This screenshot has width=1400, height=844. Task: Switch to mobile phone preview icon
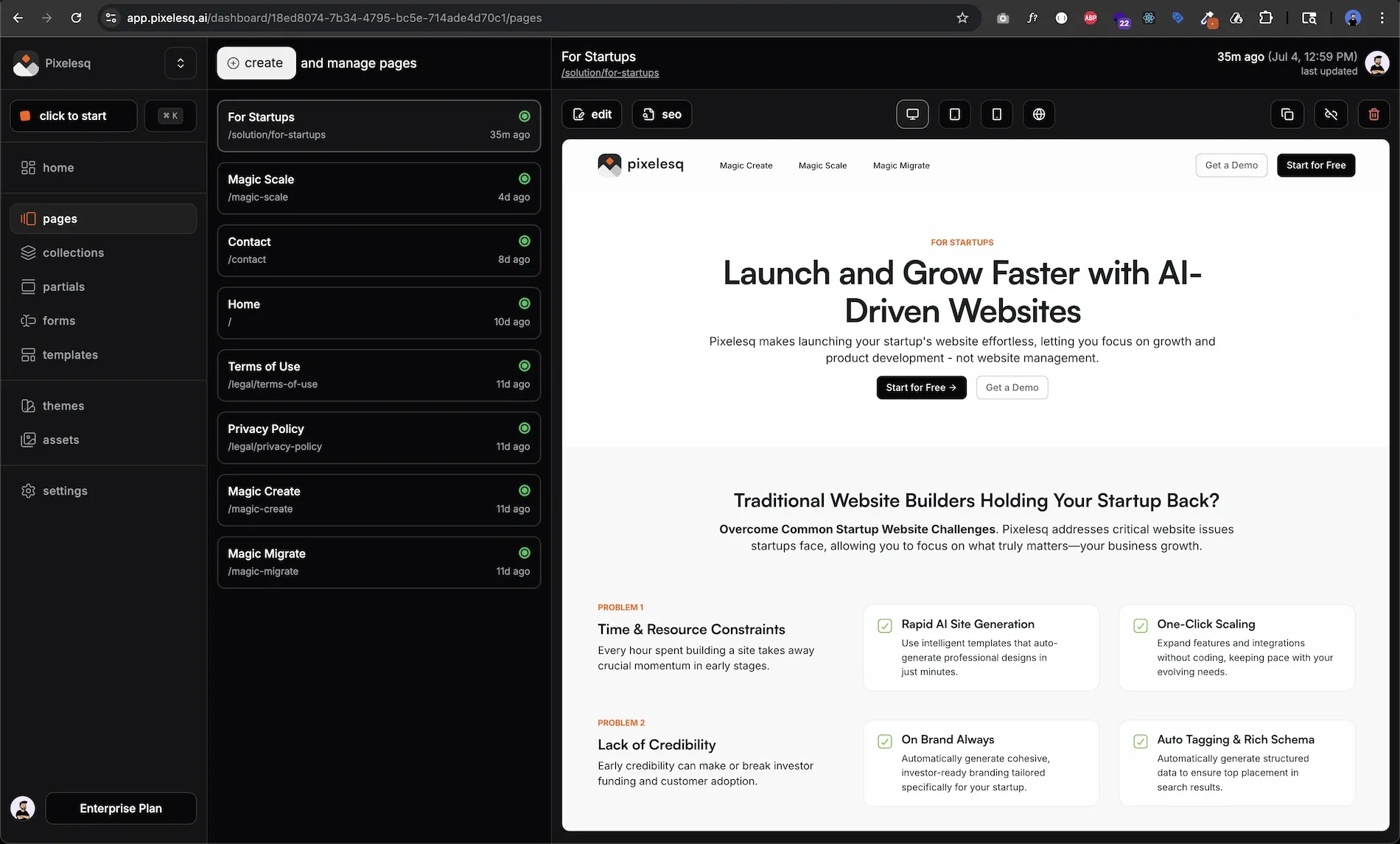pos(996,114)
